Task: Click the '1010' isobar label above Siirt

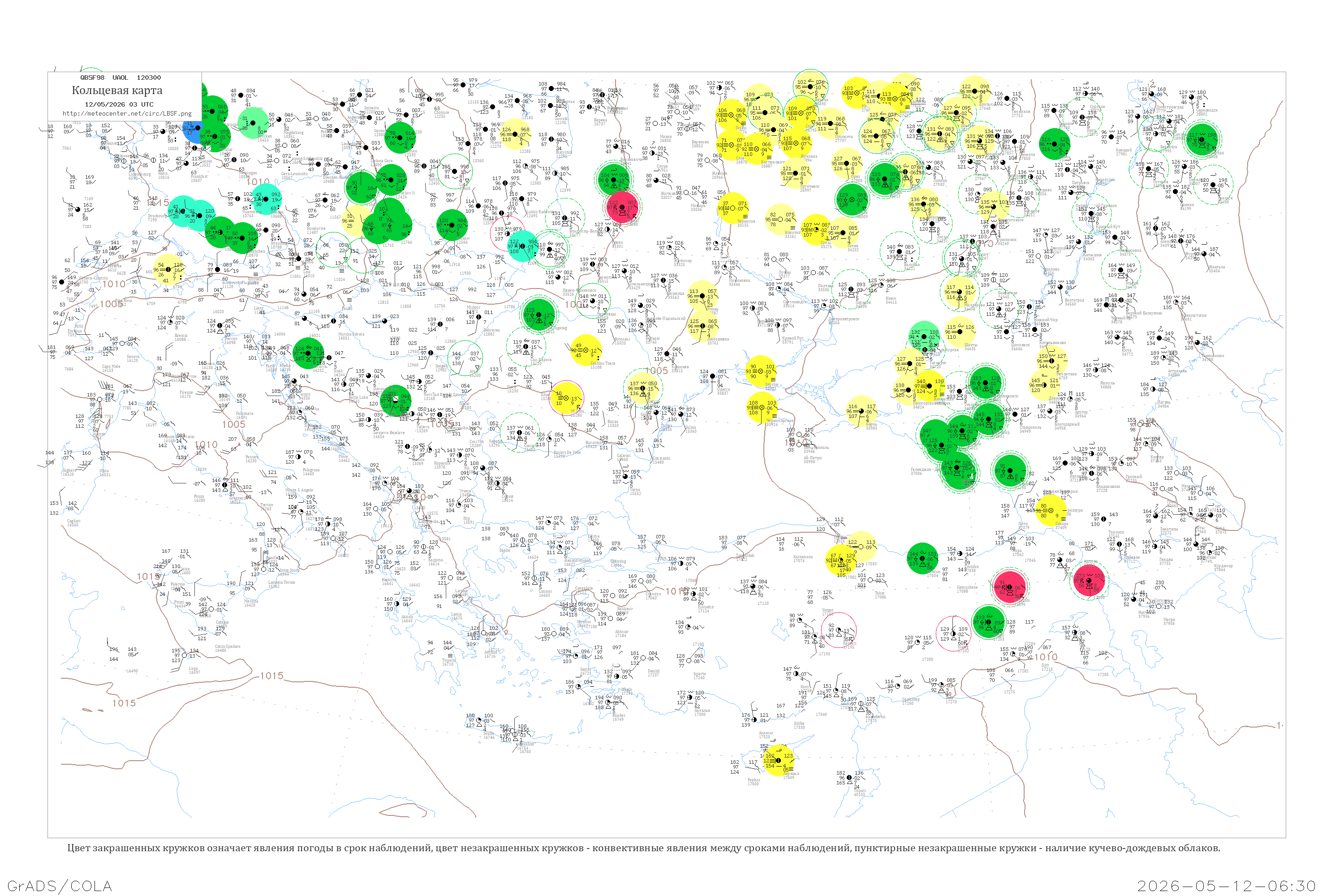Action: pyautogui.click(x=1046, y=657)
